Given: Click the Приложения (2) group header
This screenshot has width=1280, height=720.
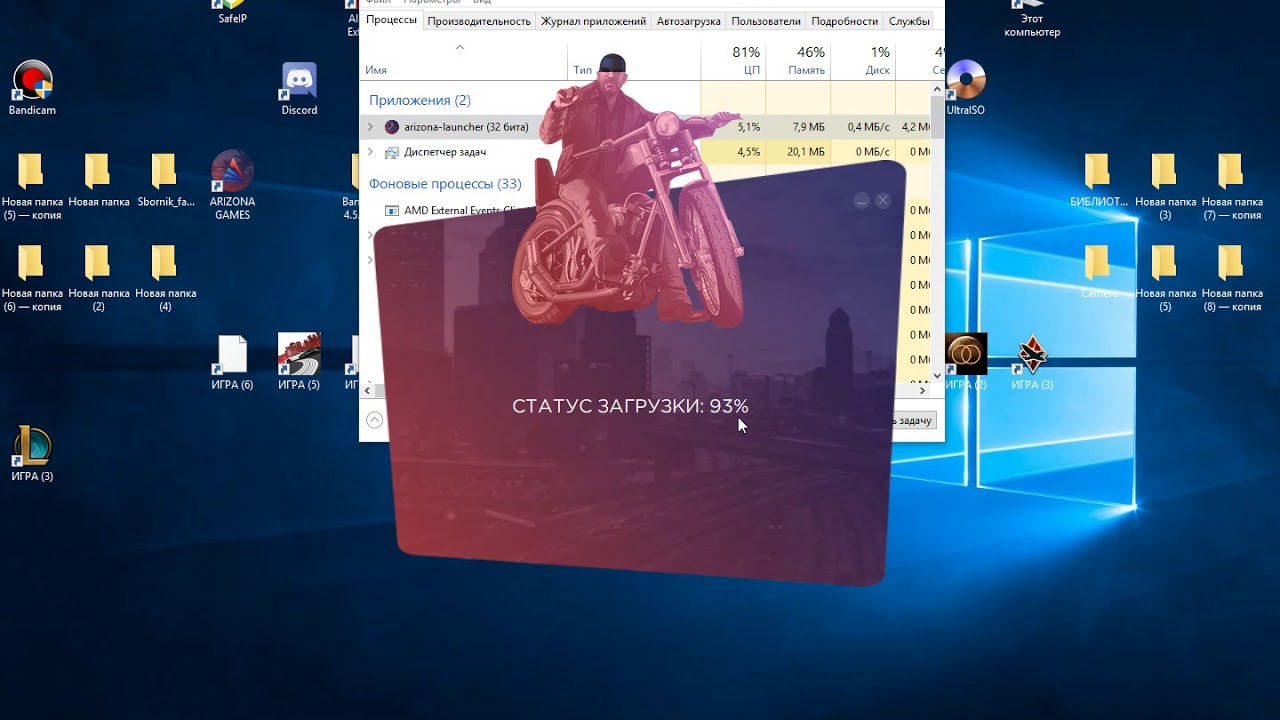Looking at the screenshot, I should pos(420,100).
